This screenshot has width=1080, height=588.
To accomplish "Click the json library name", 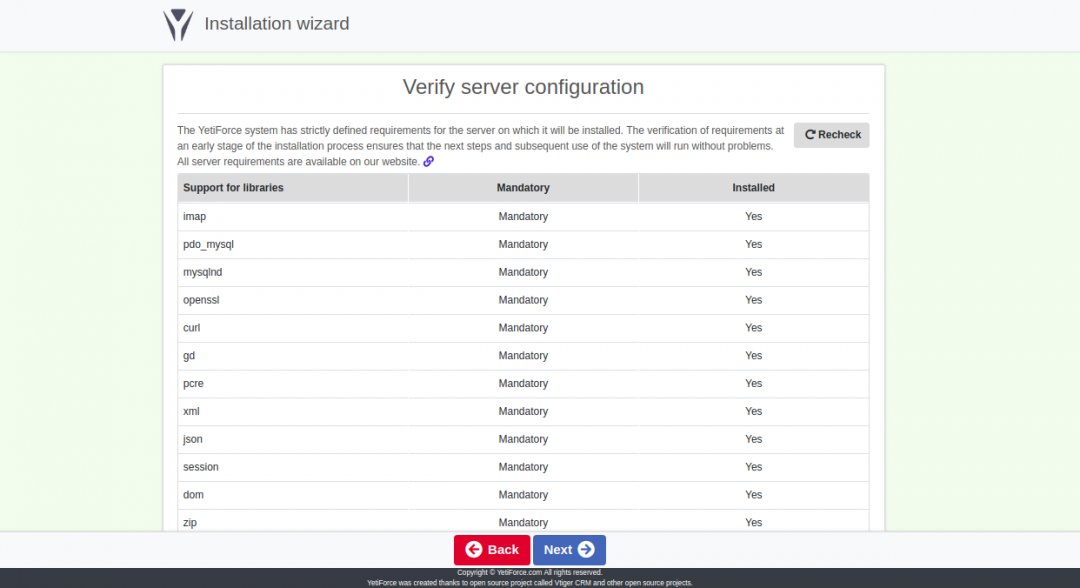I will (193, 440).
